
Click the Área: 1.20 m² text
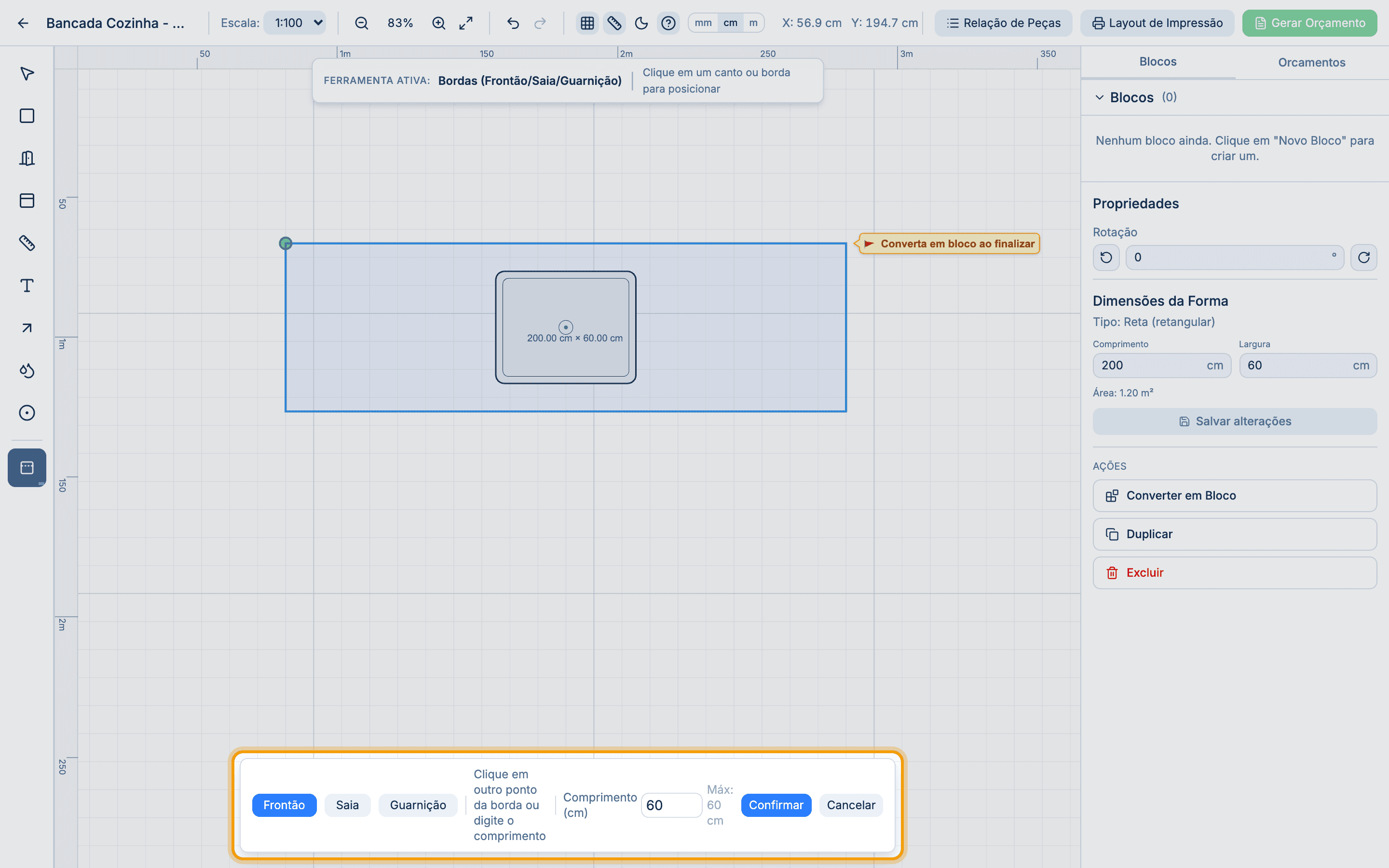(x=1123, y=393)
